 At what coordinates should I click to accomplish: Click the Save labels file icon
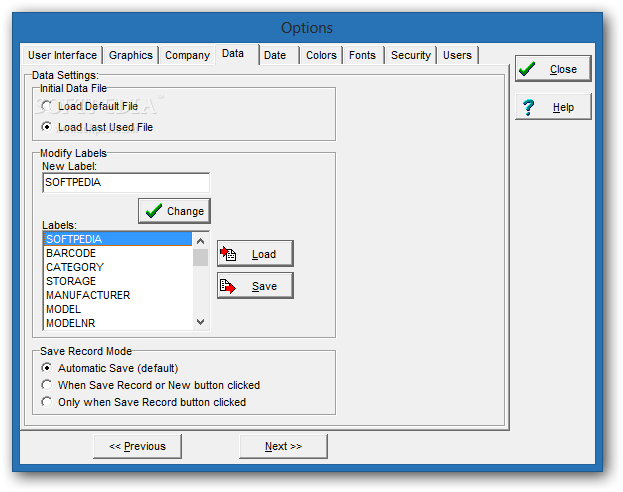point(228,286)
